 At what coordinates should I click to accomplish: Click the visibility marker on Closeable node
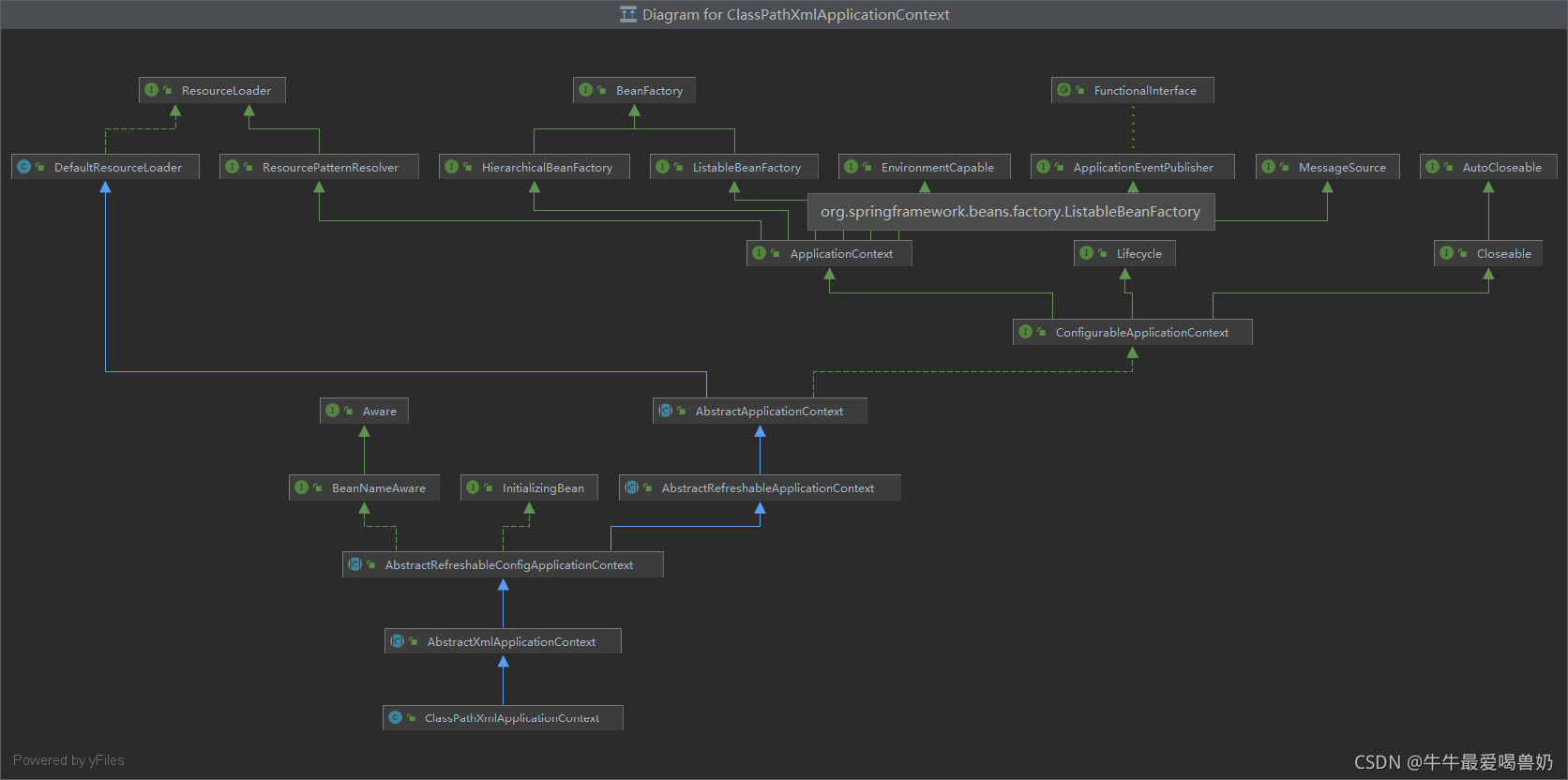point(1462,253)
